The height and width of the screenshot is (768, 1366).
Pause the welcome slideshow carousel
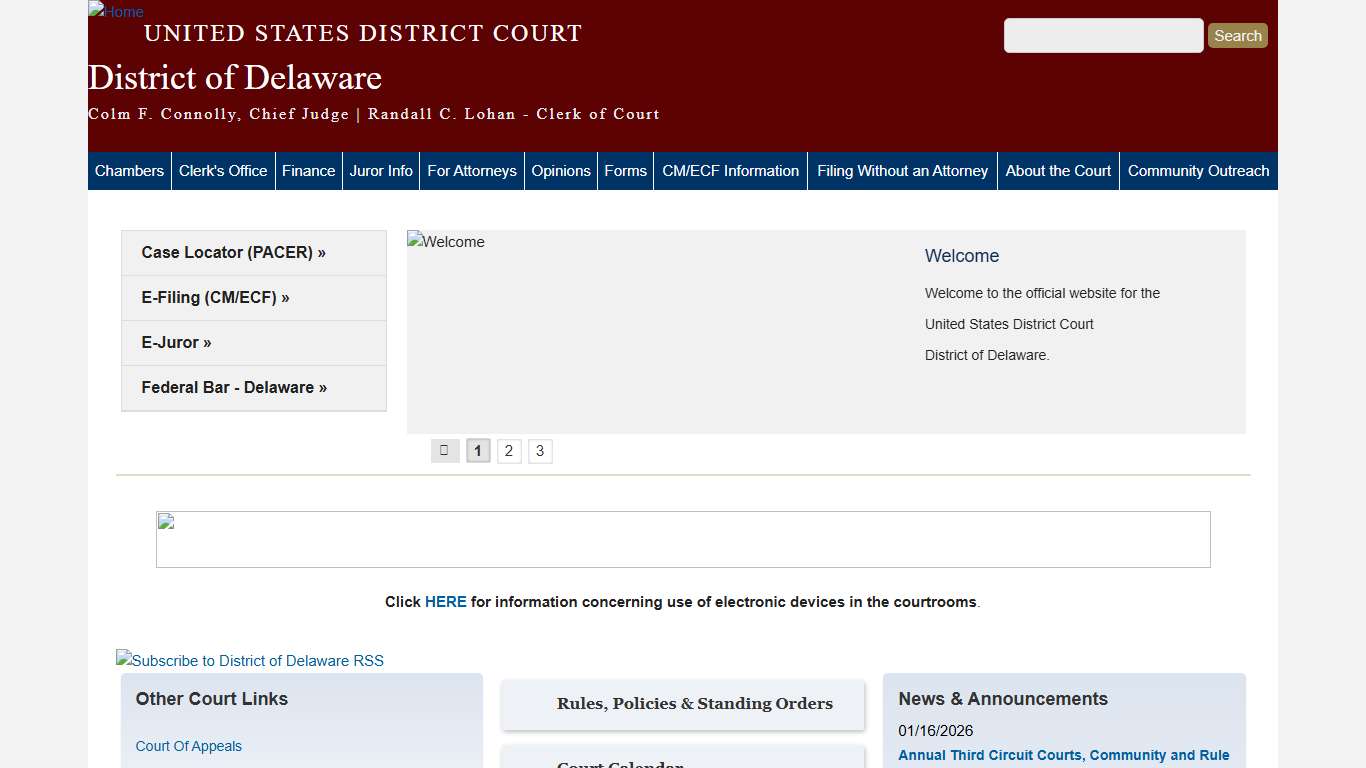(445, 450)
